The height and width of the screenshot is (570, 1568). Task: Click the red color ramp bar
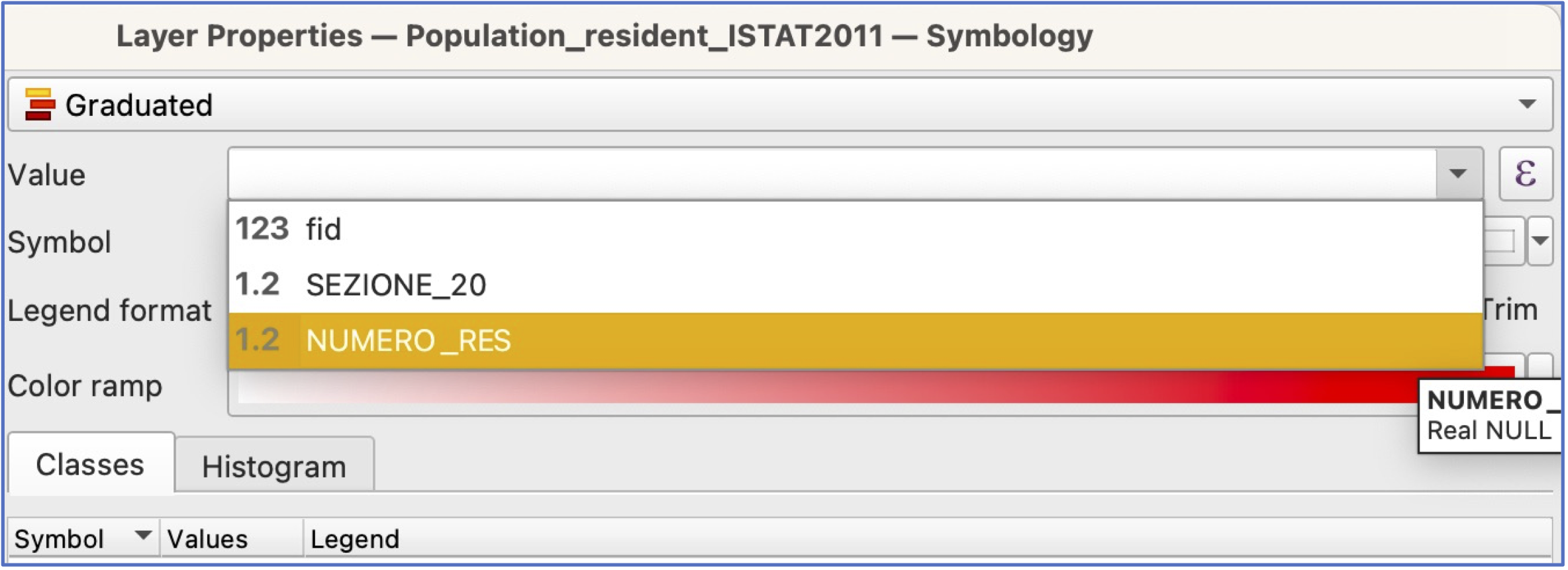pos(828,391)
